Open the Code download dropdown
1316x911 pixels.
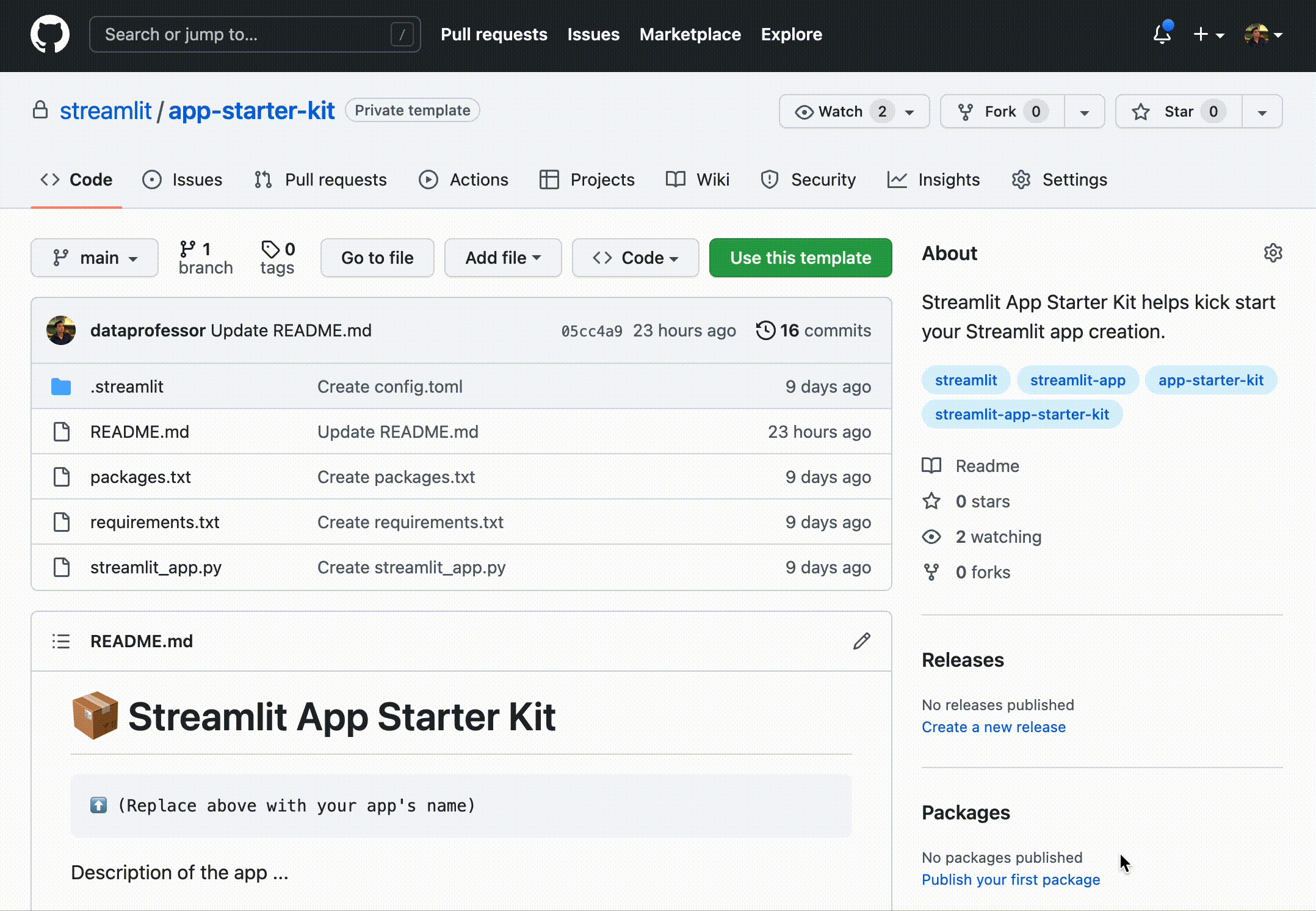635,257
